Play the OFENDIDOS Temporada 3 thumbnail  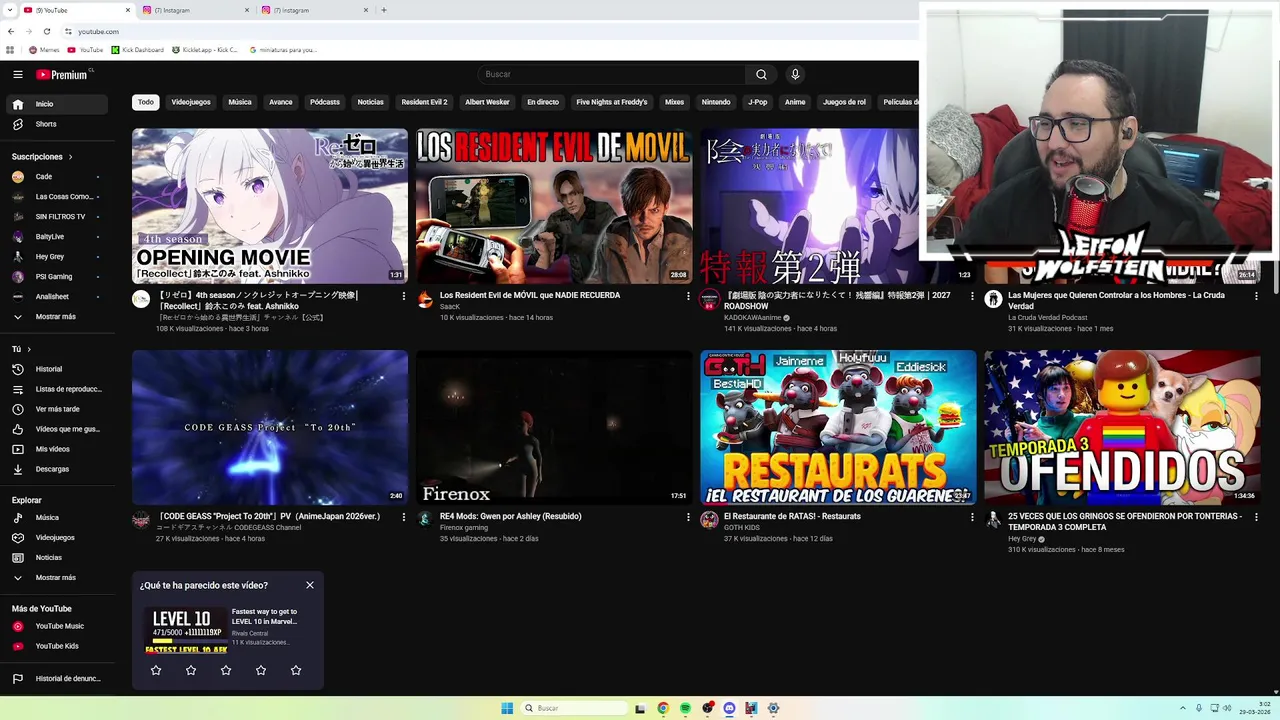[x=1122, y=427]
